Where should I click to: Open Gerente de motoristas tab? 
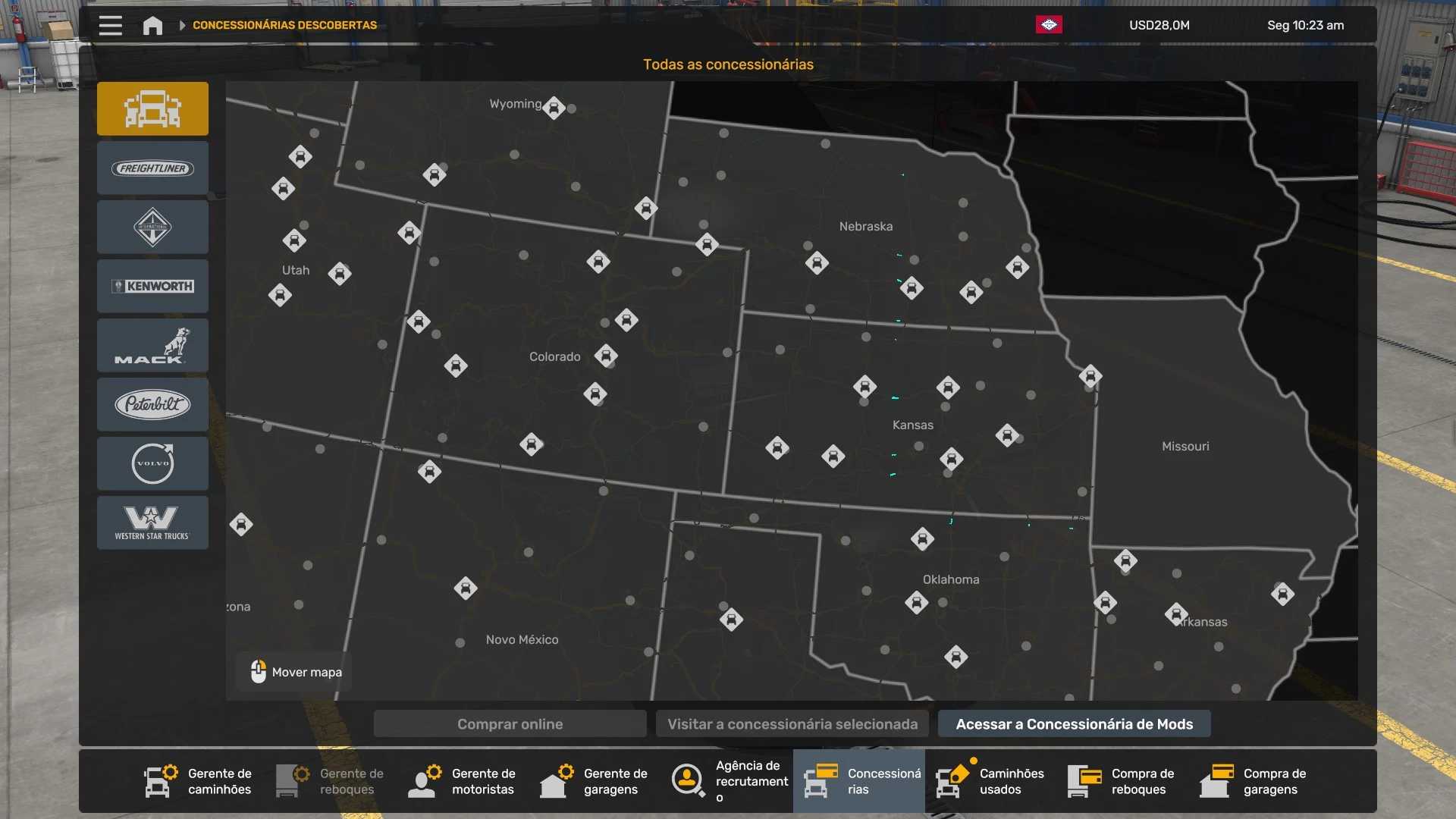463,781
